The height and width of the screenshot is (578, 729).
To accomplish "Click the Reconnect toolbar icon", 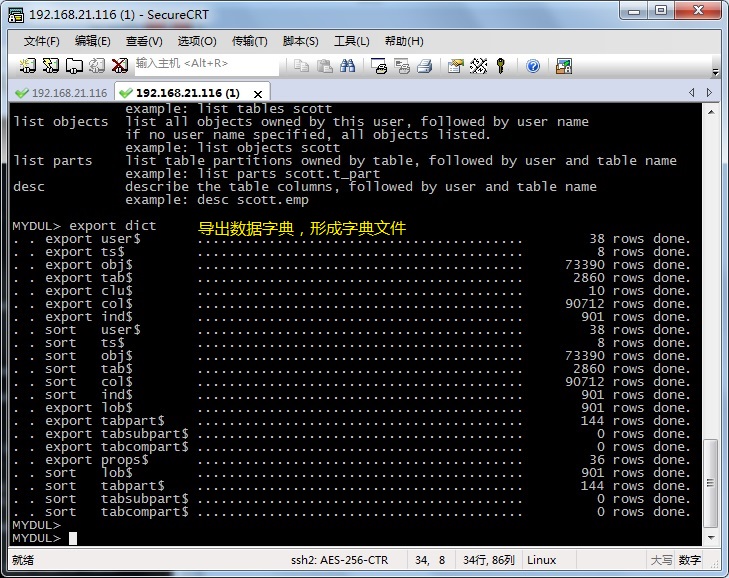I will pyautogui.click(x=97, y=66).
